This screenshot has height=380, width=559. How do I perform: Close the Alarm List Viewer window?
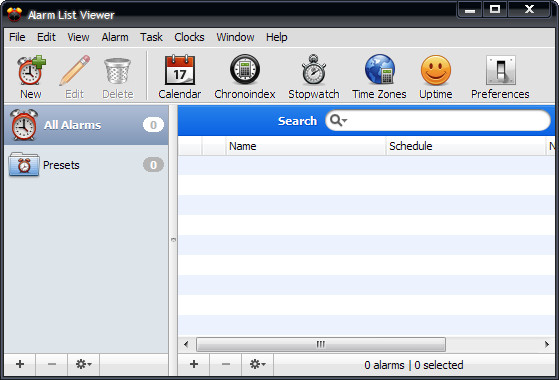coord(529,9)
